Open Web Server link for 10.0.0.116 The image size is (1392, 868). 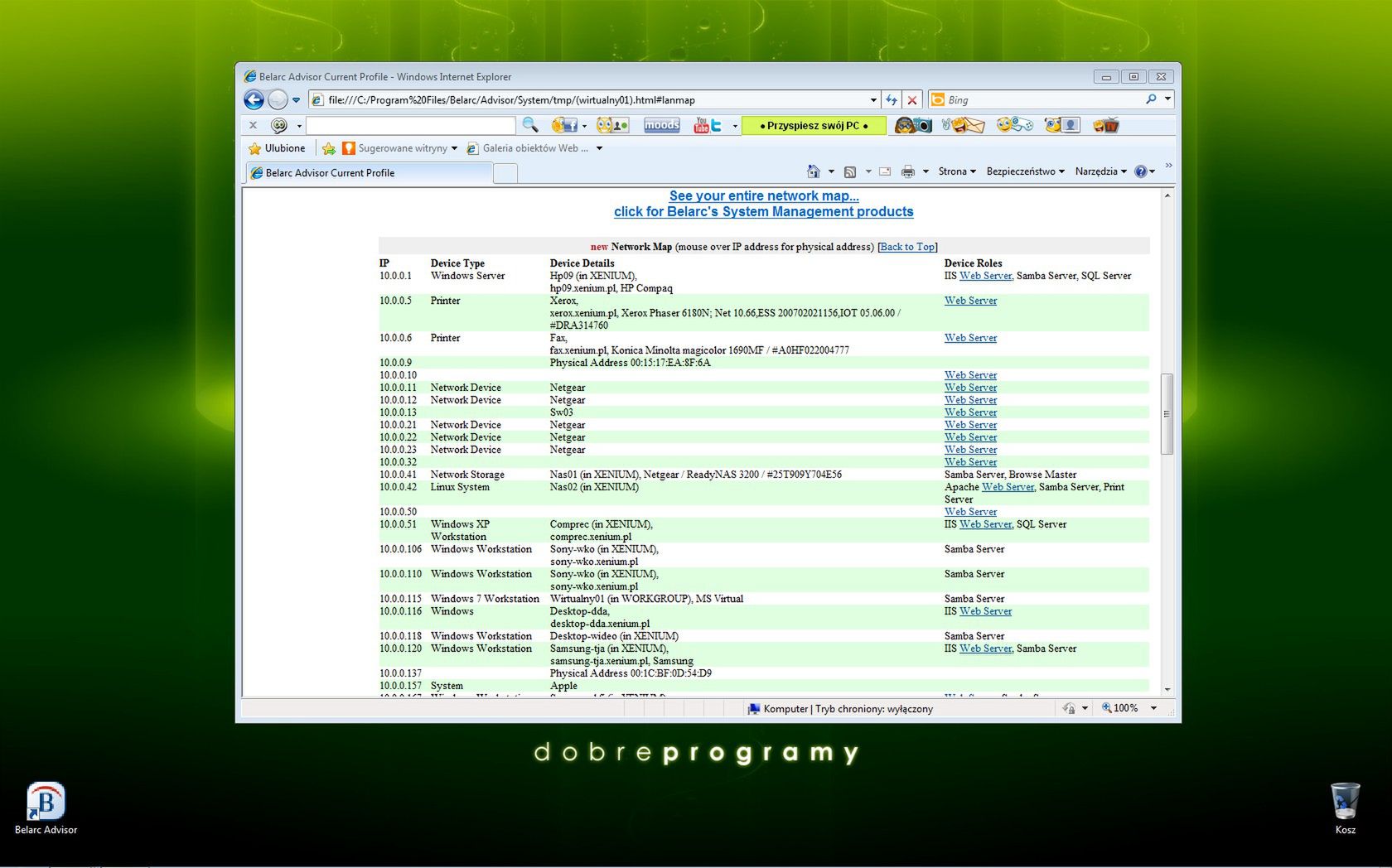[x=985, y=611]
